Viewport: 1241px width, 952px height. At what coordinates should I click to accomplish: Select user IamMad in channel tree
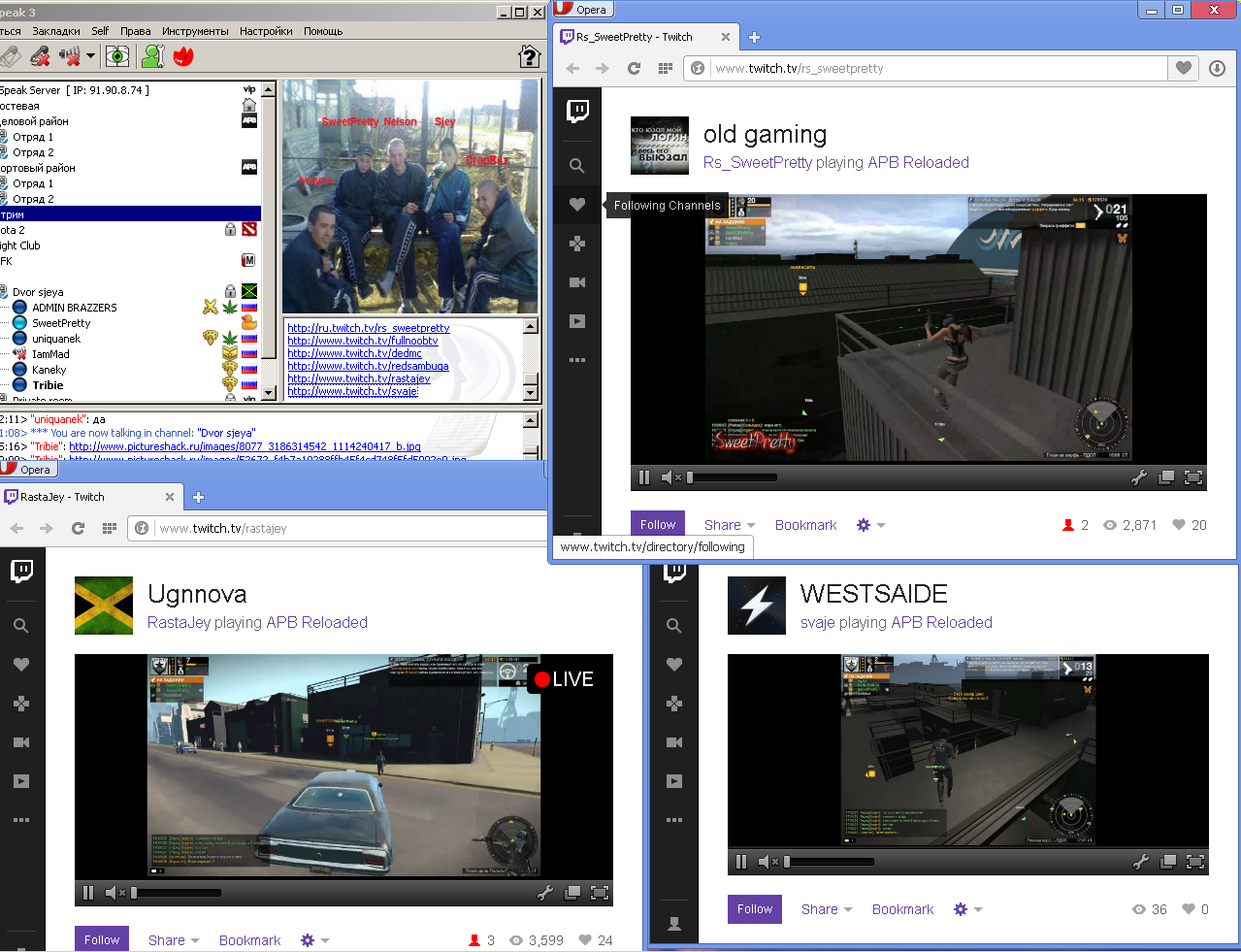click(x=50, y=354)
